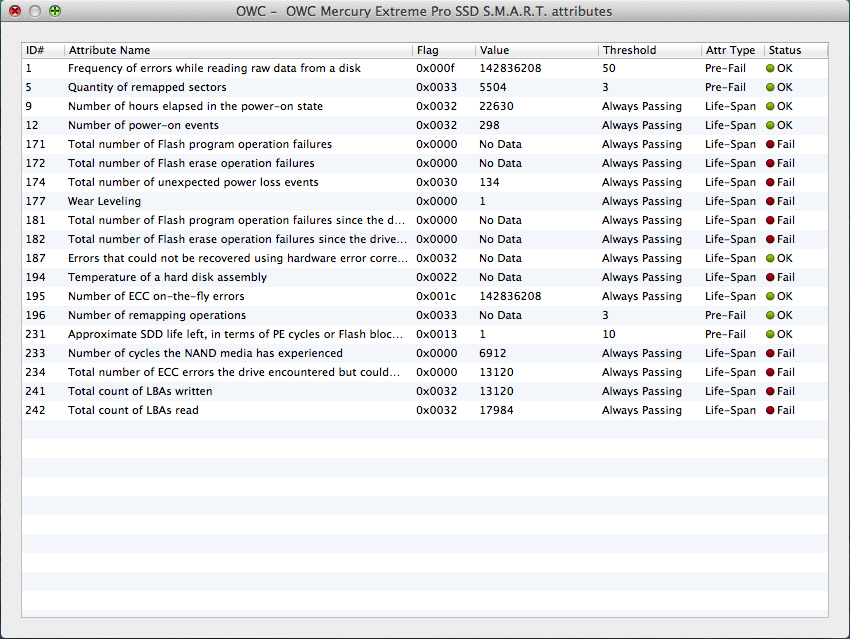Click the value 134 for power loss events
850x639 pixels.
(x=489, y=182)
